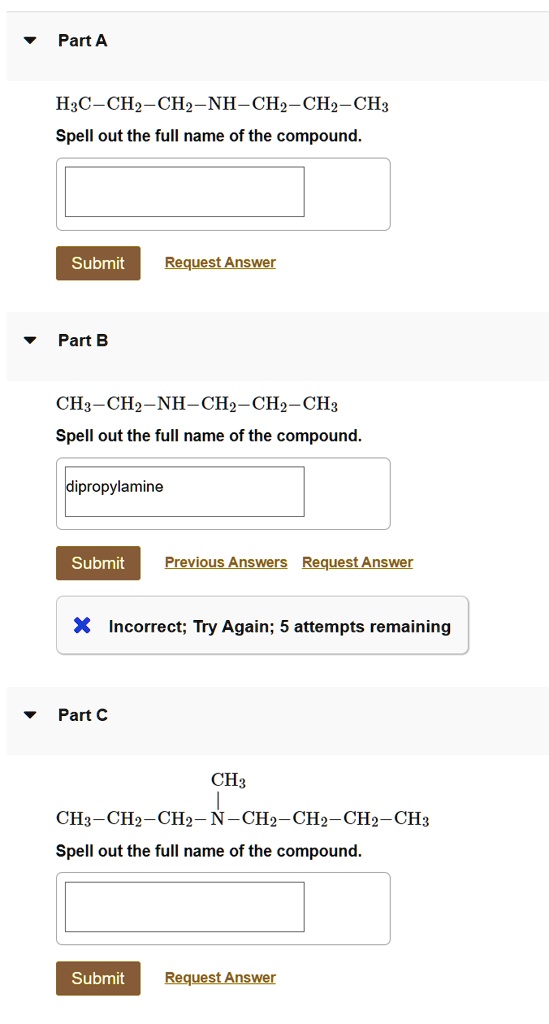
Task: Open Request Answer link for Part B
Action: pyautogui.click(x=357, y=562)
